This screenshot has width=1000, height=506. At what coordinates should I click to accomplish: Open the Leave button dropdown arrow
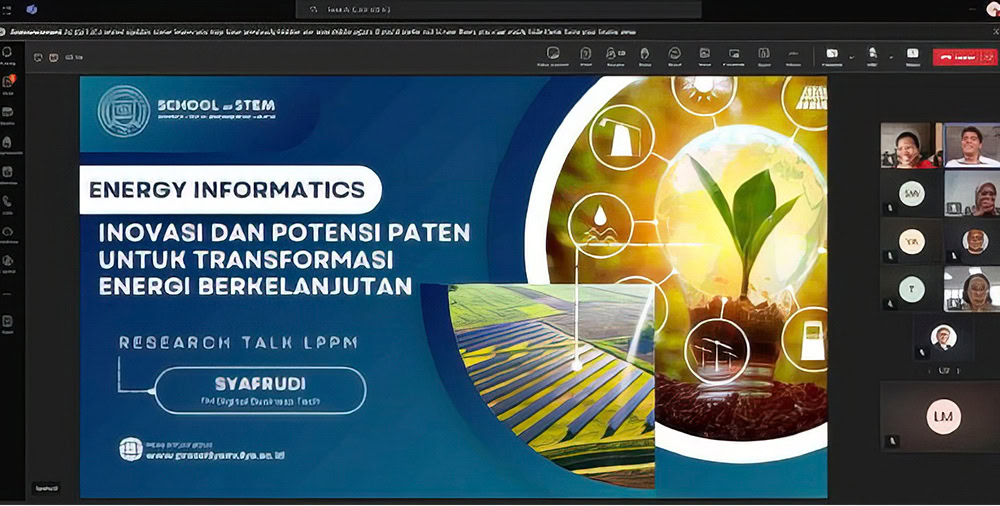985,57
